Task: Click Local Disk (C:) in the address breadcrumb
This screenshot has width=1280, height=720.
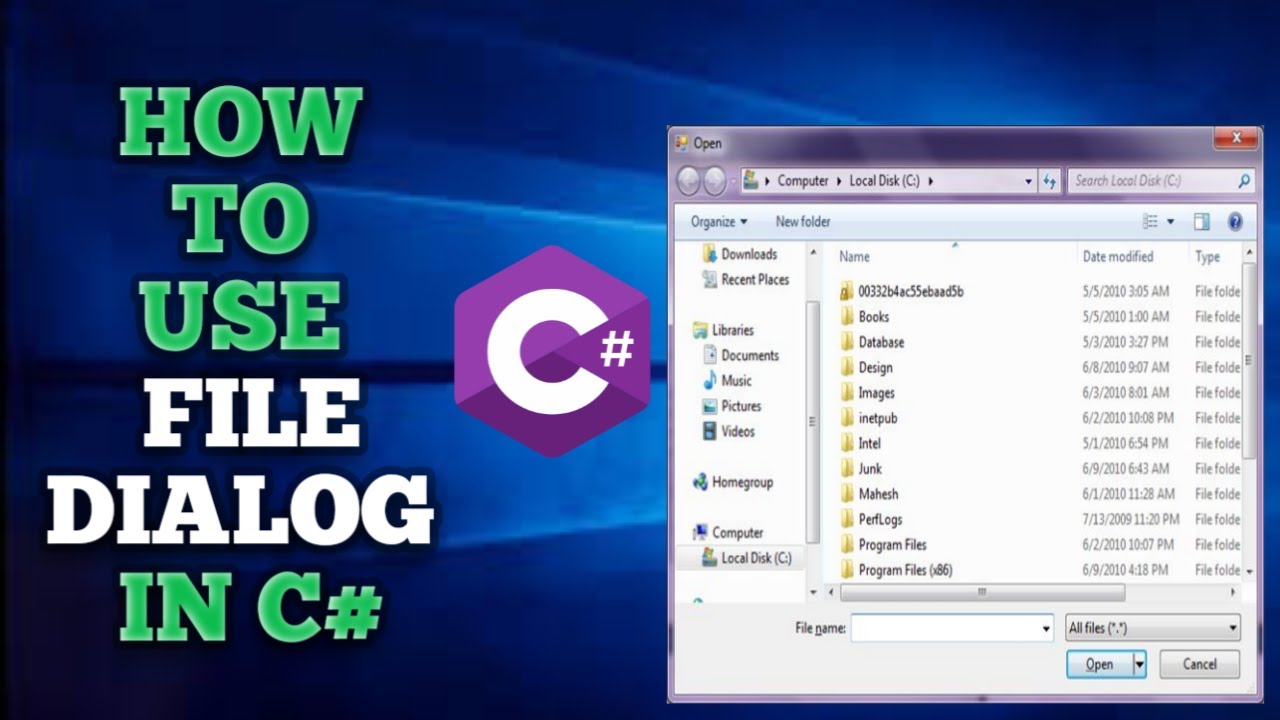Action: (x=885, y=181)
